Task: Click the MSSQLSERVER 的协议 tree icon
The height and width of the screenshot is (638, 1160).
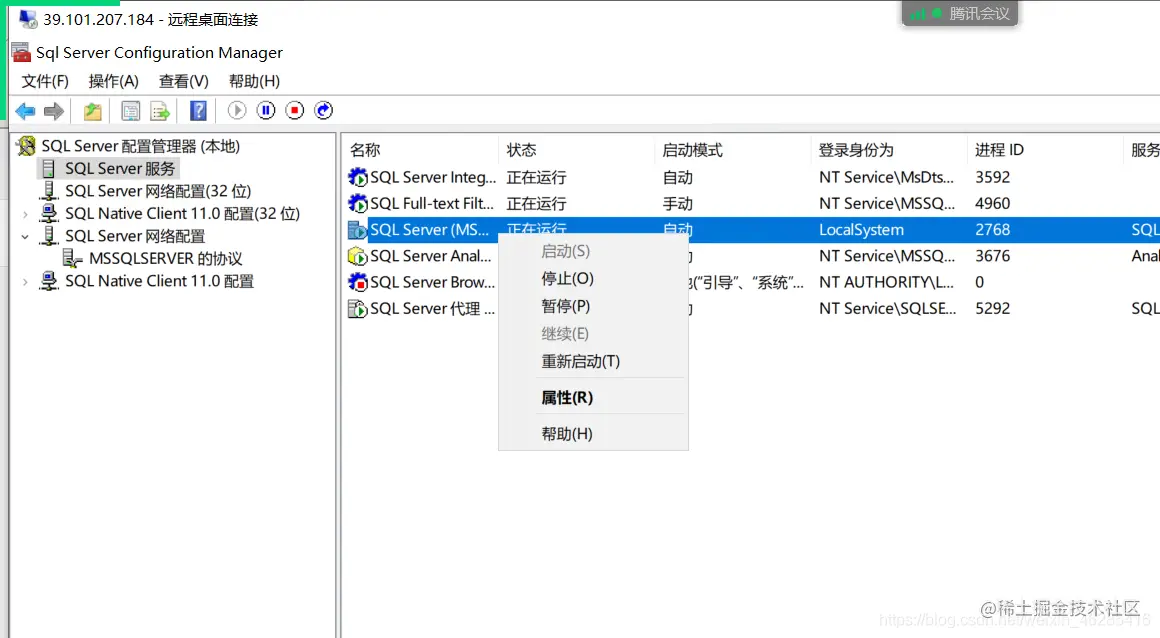Action: 72,258
